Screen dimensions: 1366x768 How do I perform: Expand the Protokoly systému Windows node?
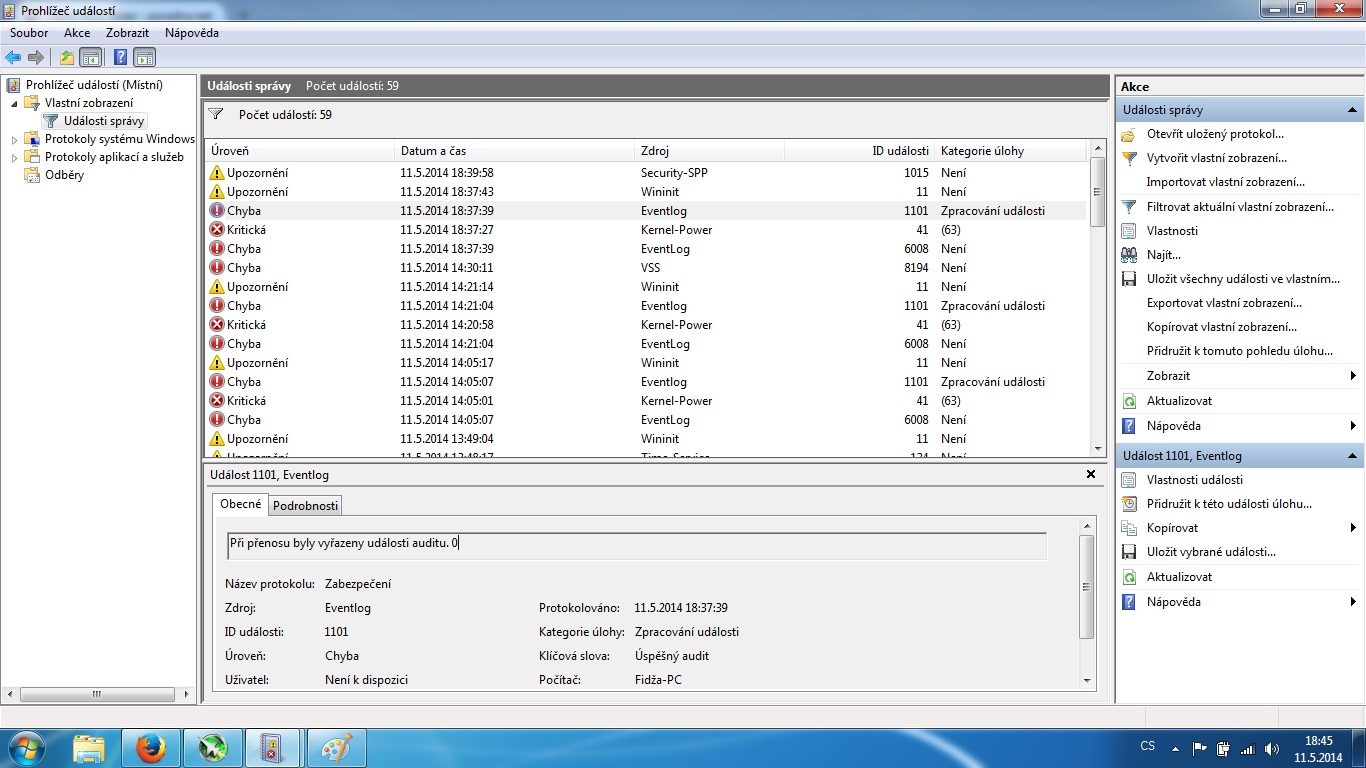(x=14, y=139)
